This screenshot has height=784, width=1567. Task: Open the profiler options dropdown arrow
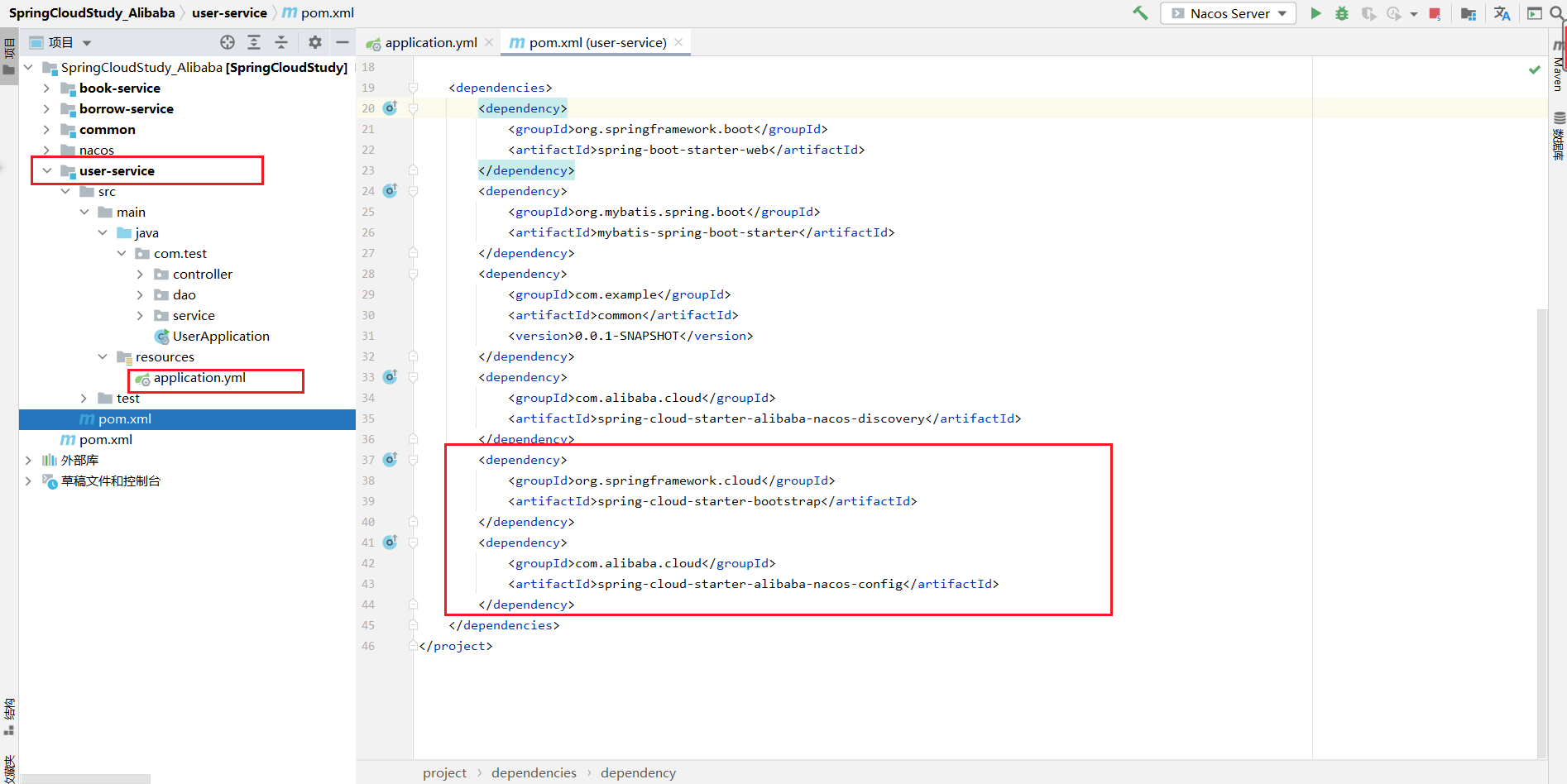[1413, 14]
